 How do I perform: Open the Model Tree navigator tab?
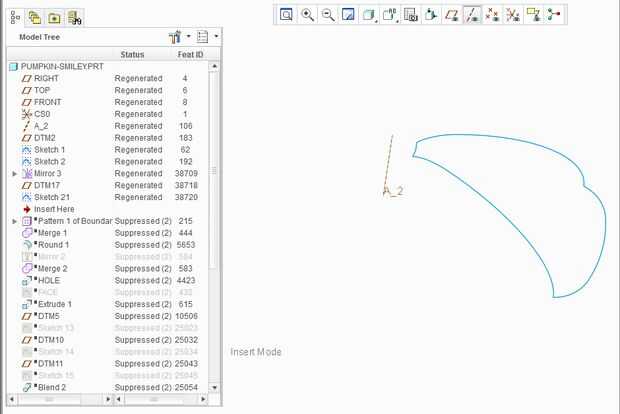15,17
